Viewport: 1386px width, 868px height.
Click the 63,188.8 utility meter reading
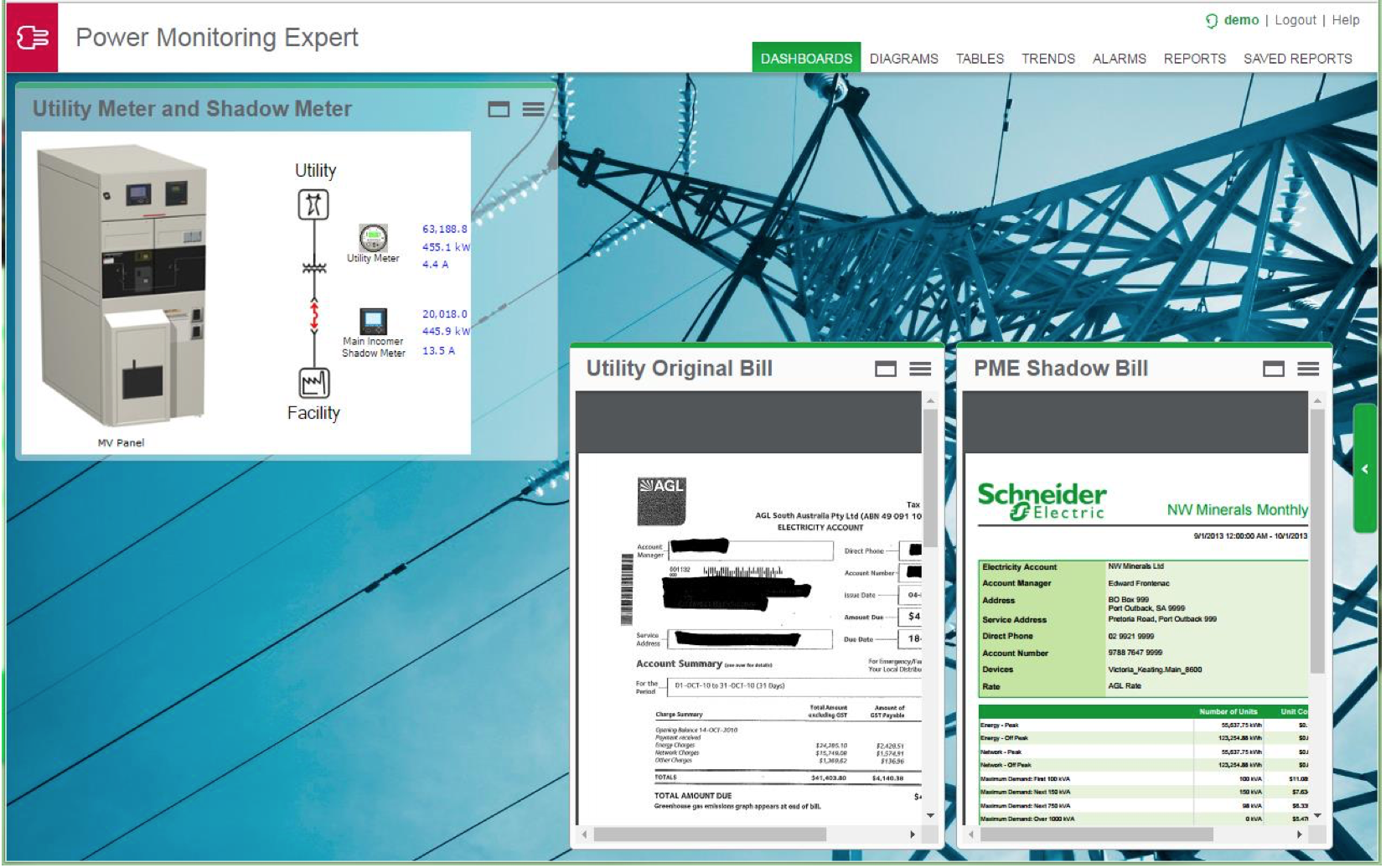point(445,229)
